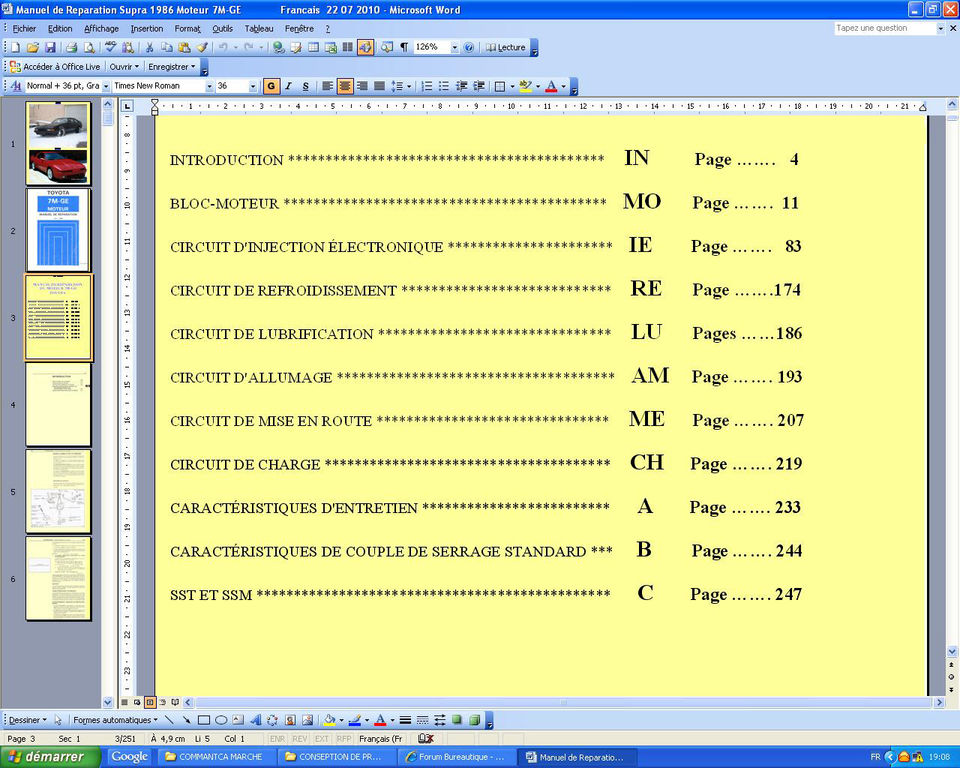Save the document with the floppy disk icon
The height and width of the screenshot is (768, 960).
(50, 47)
